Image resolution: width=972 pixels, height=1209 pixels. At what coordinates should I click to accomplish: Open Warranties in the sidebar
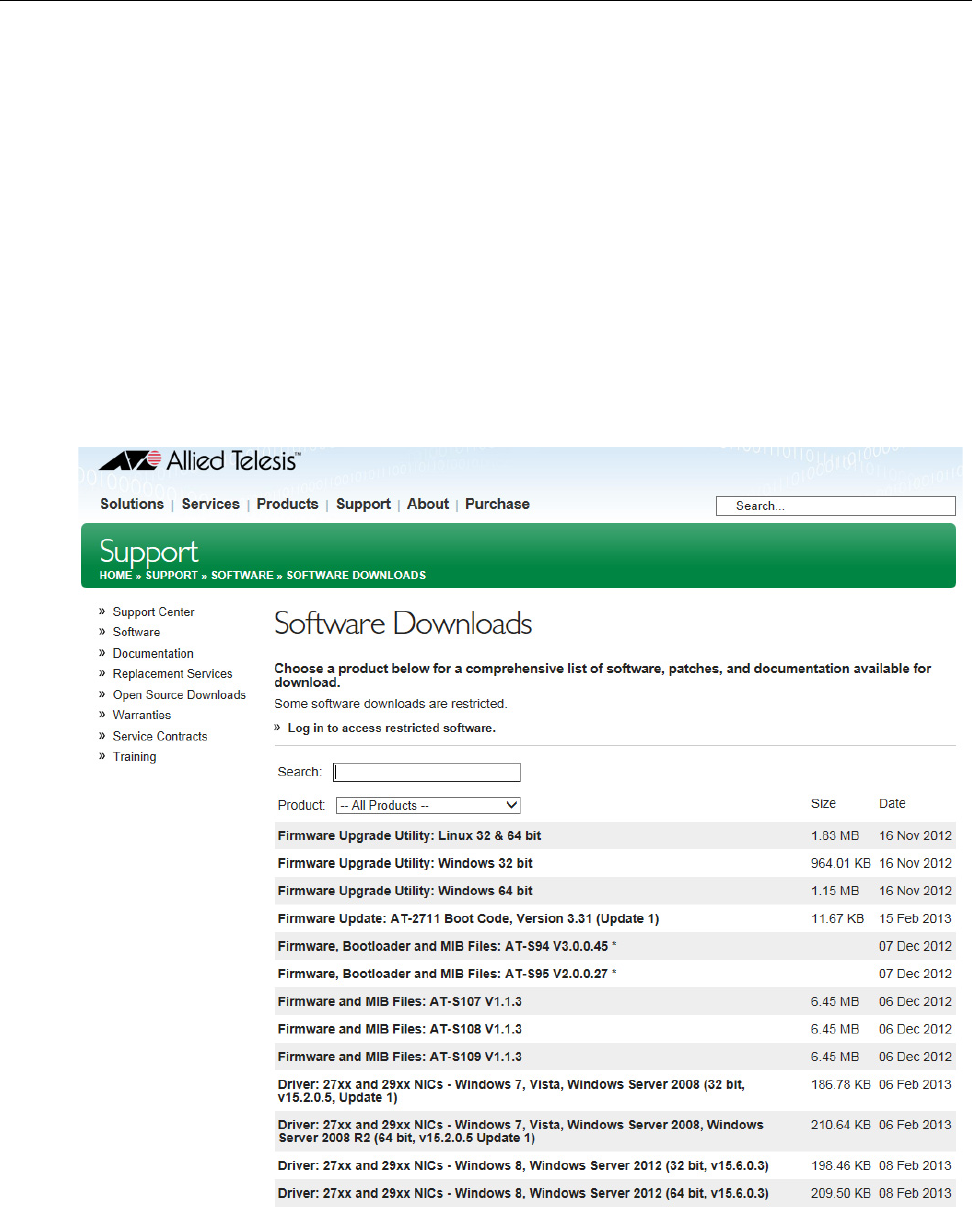pos(142,715)
